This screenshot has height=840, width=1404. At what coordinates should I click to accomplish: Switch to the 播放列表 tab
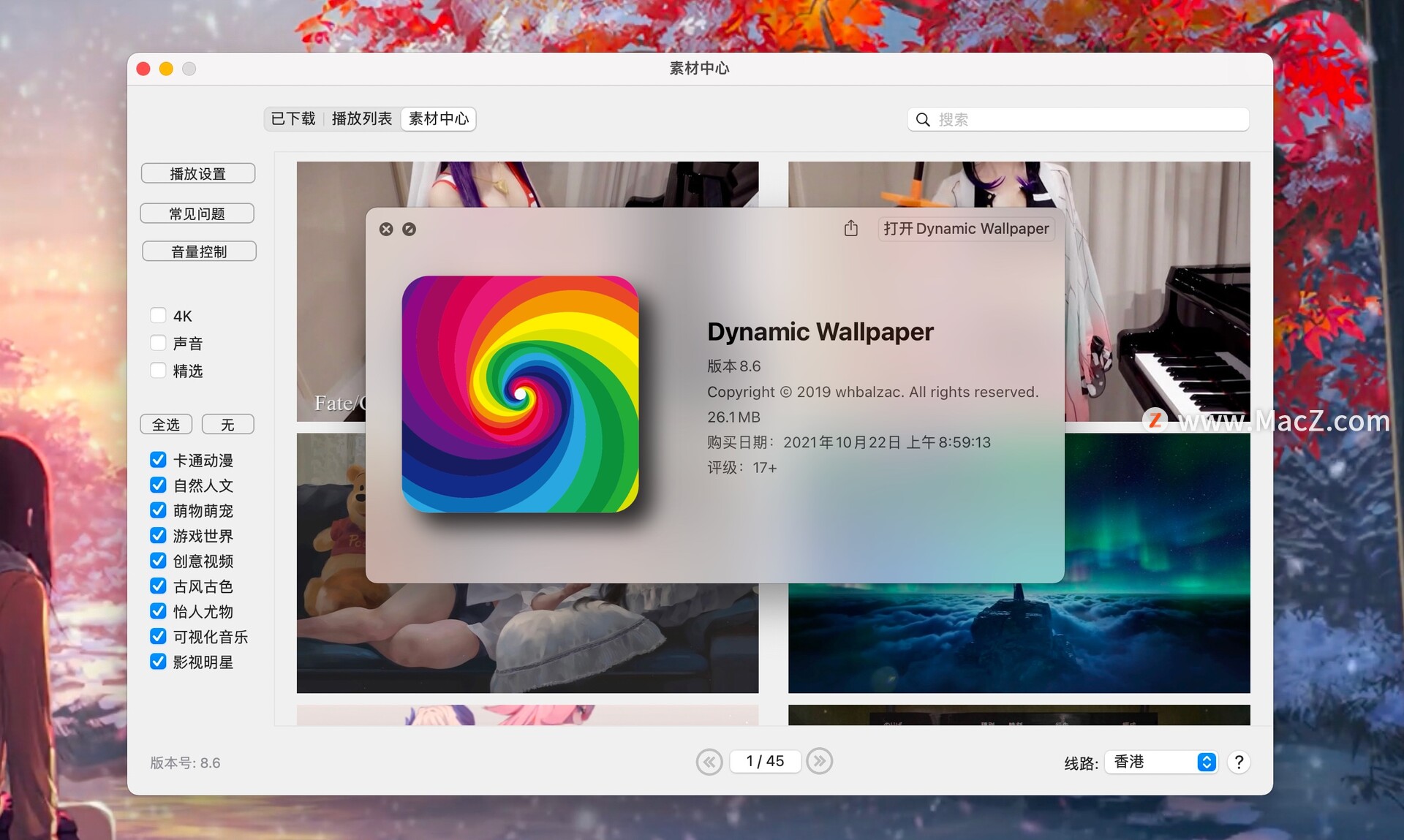pos(362,118)
